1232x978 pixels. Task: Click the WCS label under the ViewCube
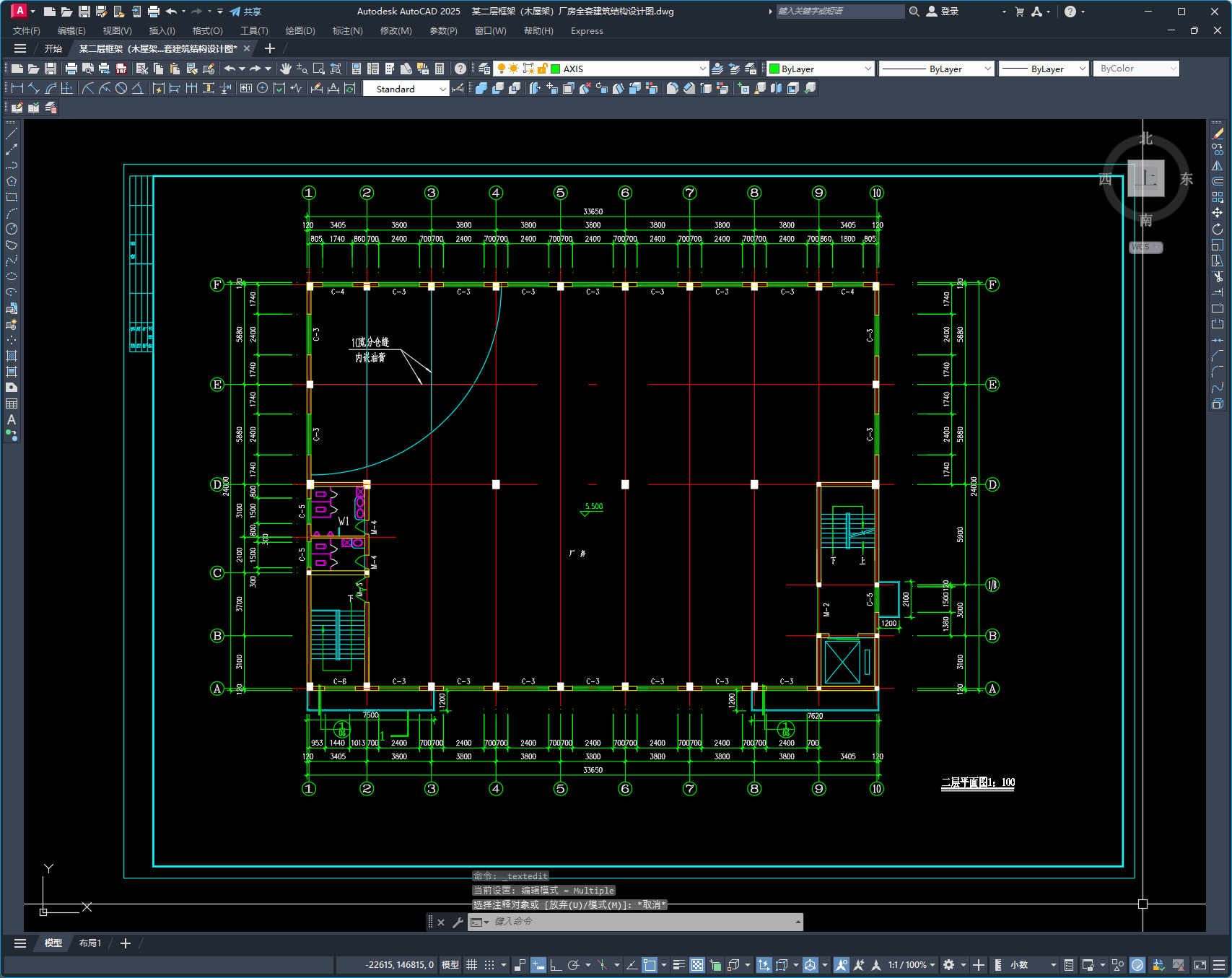click(1145, 247)
